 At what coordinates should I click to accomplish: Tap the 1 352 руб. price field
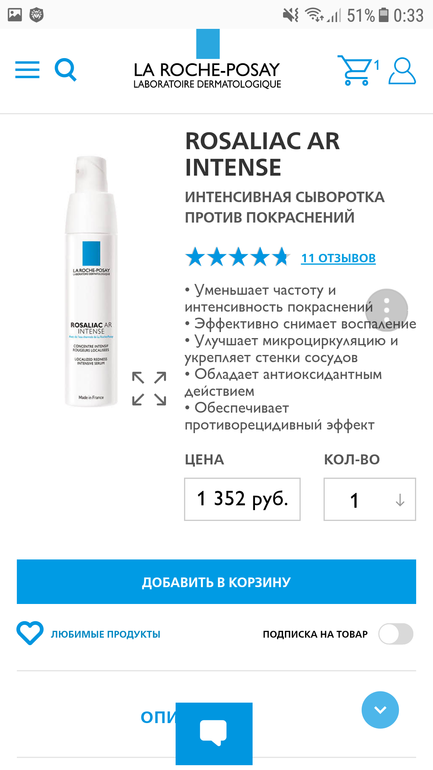point(242,499)
